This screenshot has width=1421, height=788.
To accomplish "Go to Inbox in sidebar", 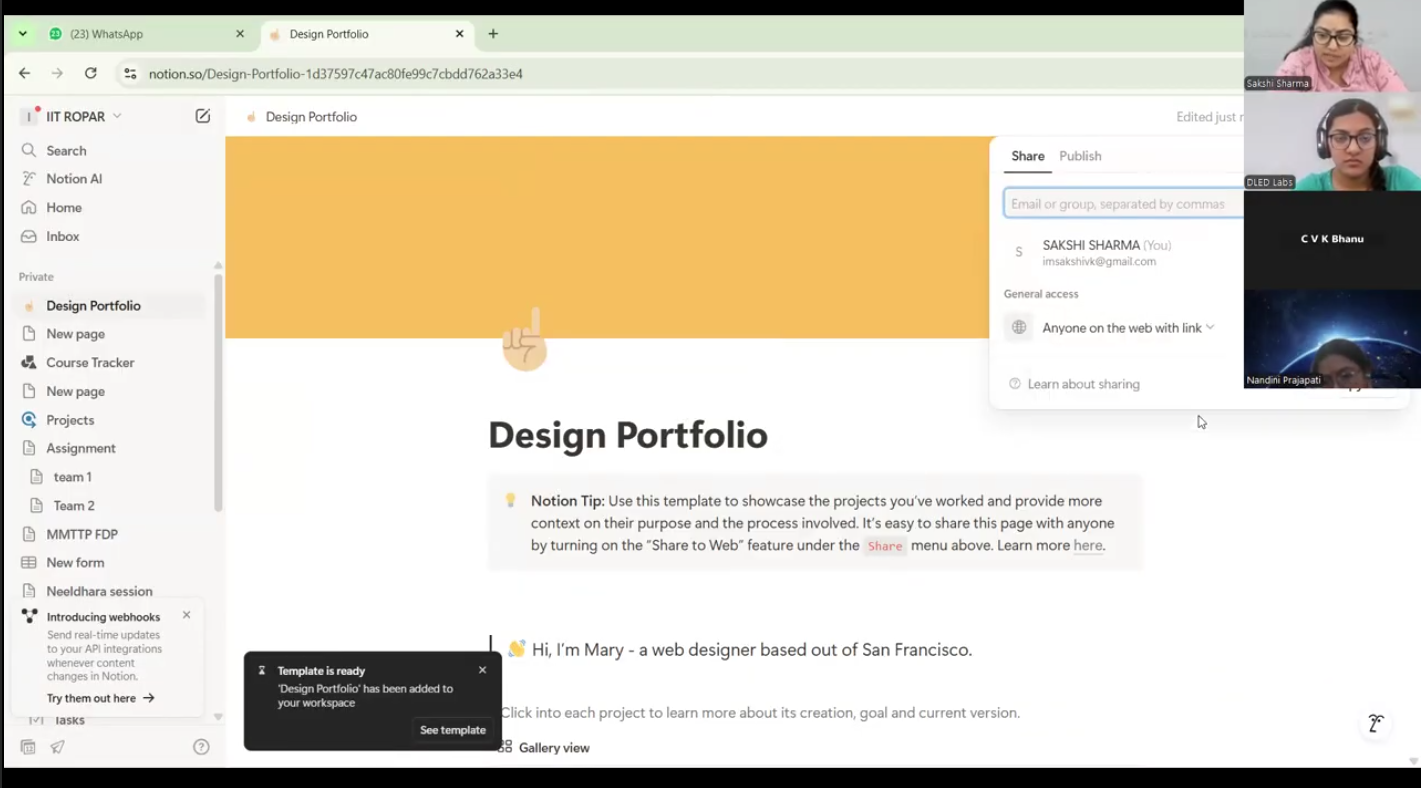I will click(x=62, y=236).
